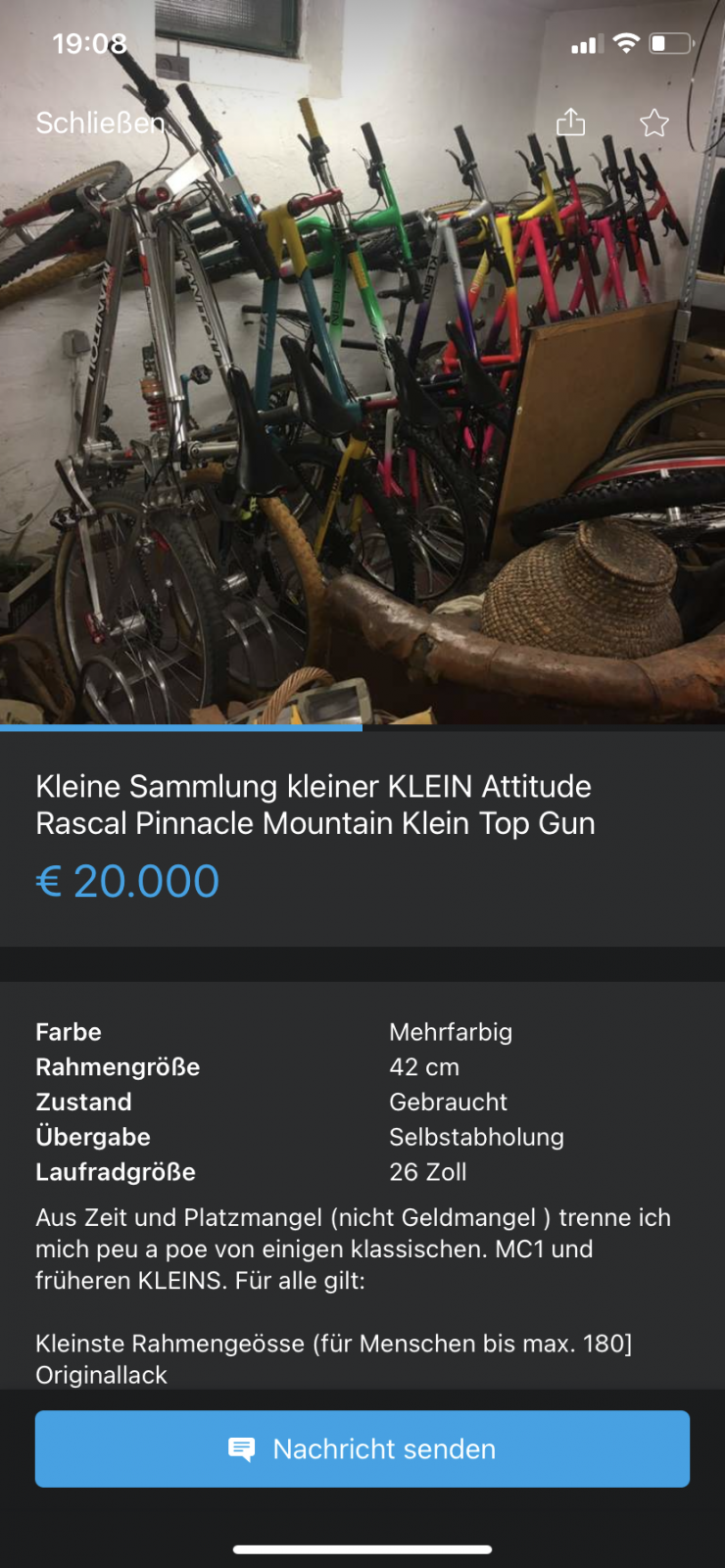Tap the home indicator bar at bottom
Screen dimensions: 725x1568
coord(362,1549)
